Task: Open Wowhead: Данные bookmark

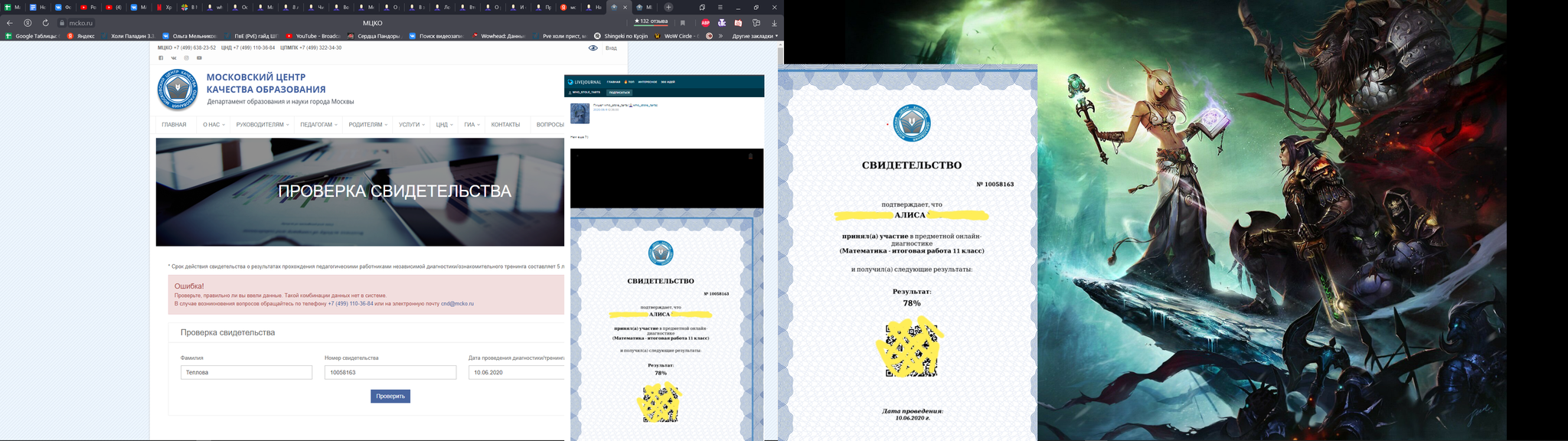Action: [x=498, y=36]
